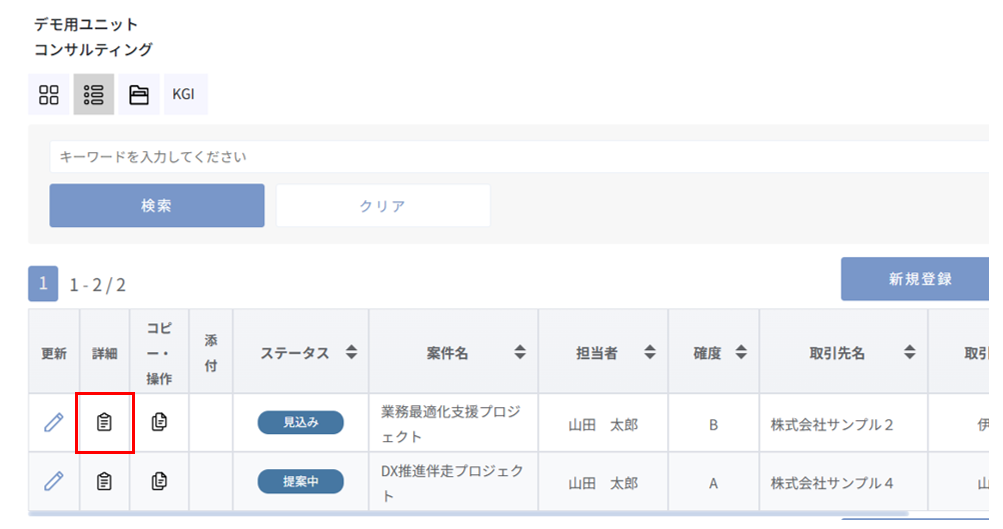1003x529 pixels.
Task: Open details for 業務最適化支援プロジェクト
Action: point(104,423)
